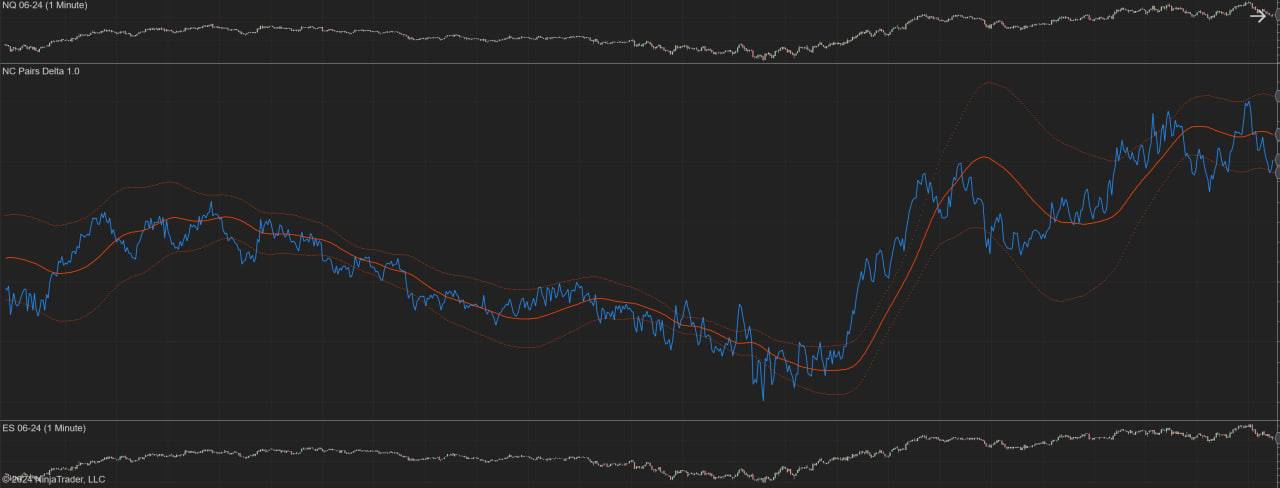Click the lowest trough of the blue delta line
The image size is (1280, 488).
tap(763, 399)
